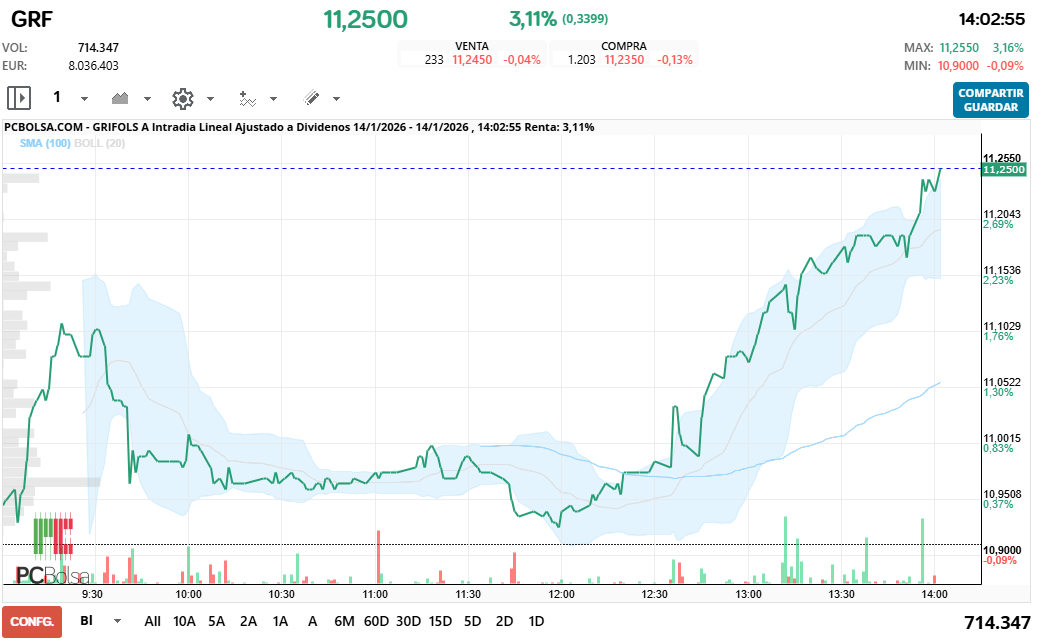Toggle the SMA (100) indicator label
This screenshot has width=1044, height=643.
point(45,143)
